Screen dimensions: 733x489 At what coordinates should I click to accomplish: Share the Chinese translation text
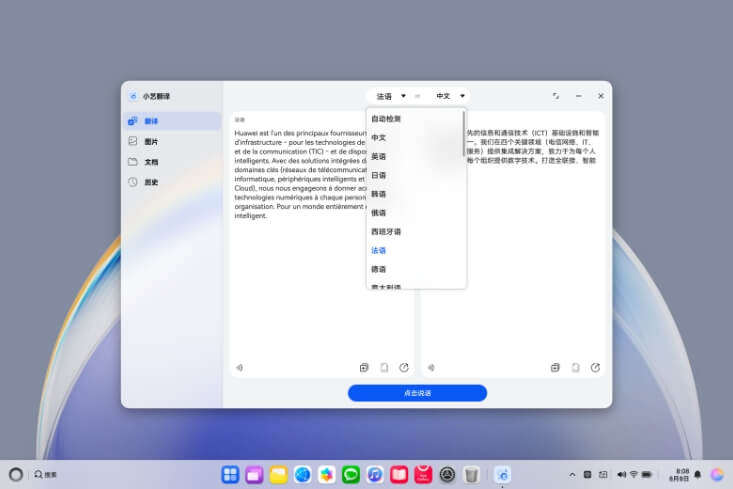(x=595, y=367)
